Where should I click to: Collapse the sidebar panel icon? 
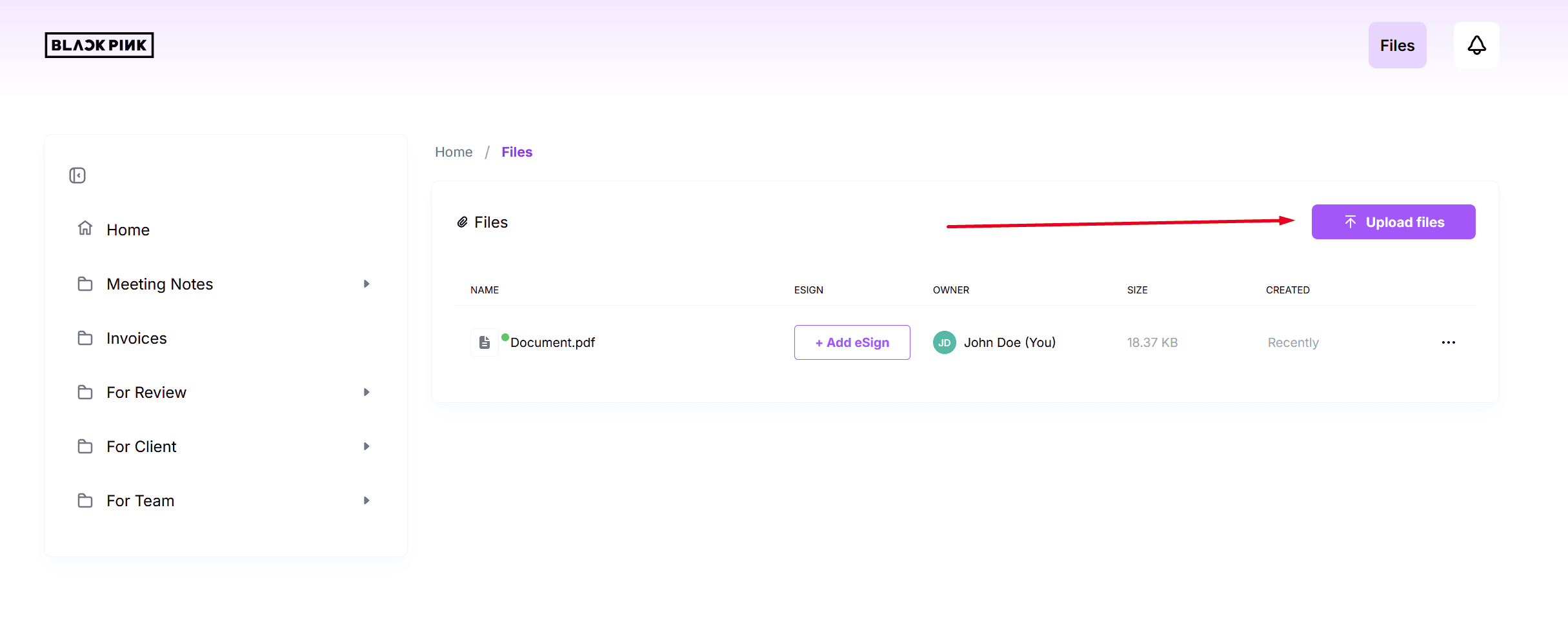[77, 175]
